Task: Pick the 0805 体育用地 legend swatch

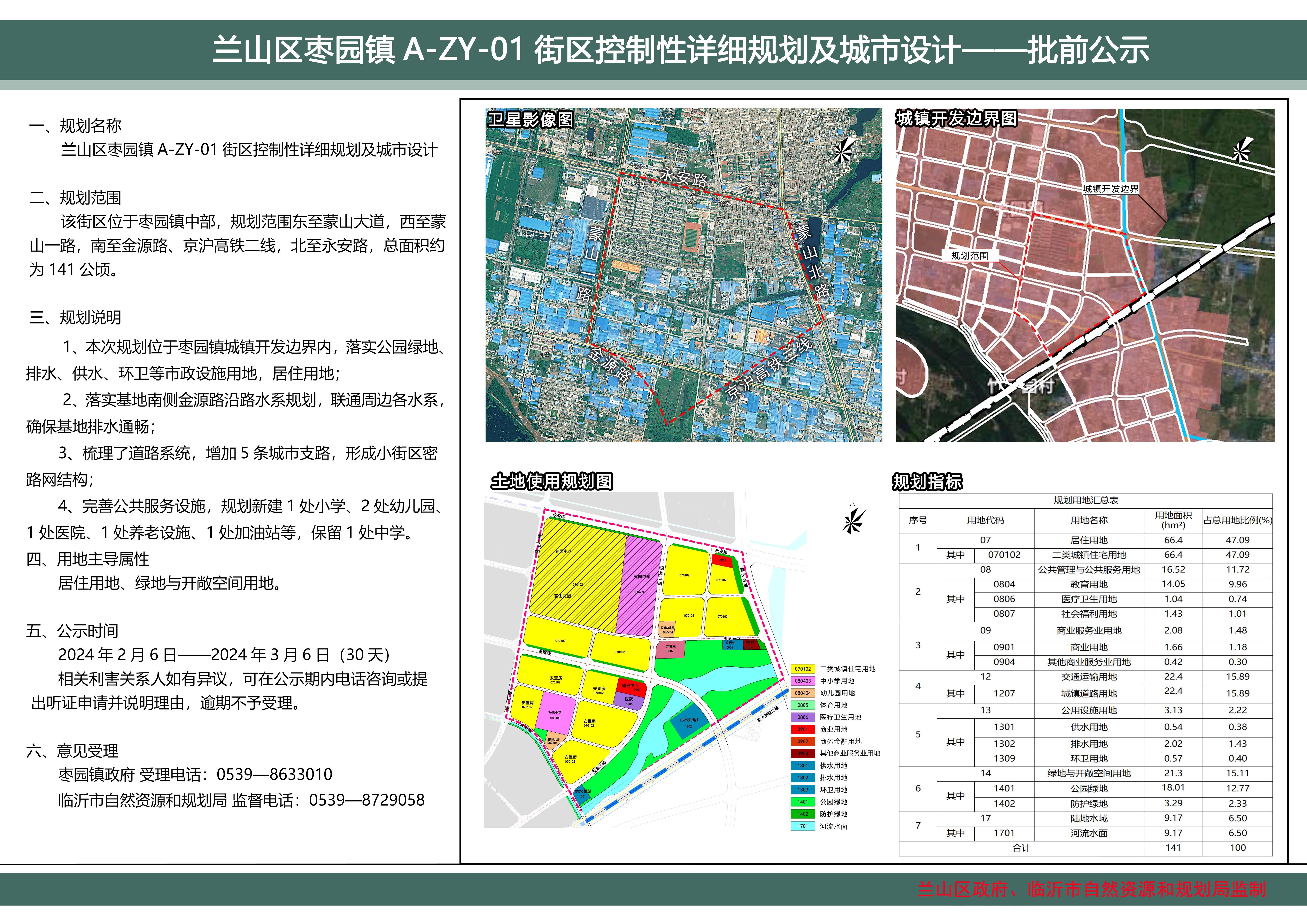Action: [803, 705]
